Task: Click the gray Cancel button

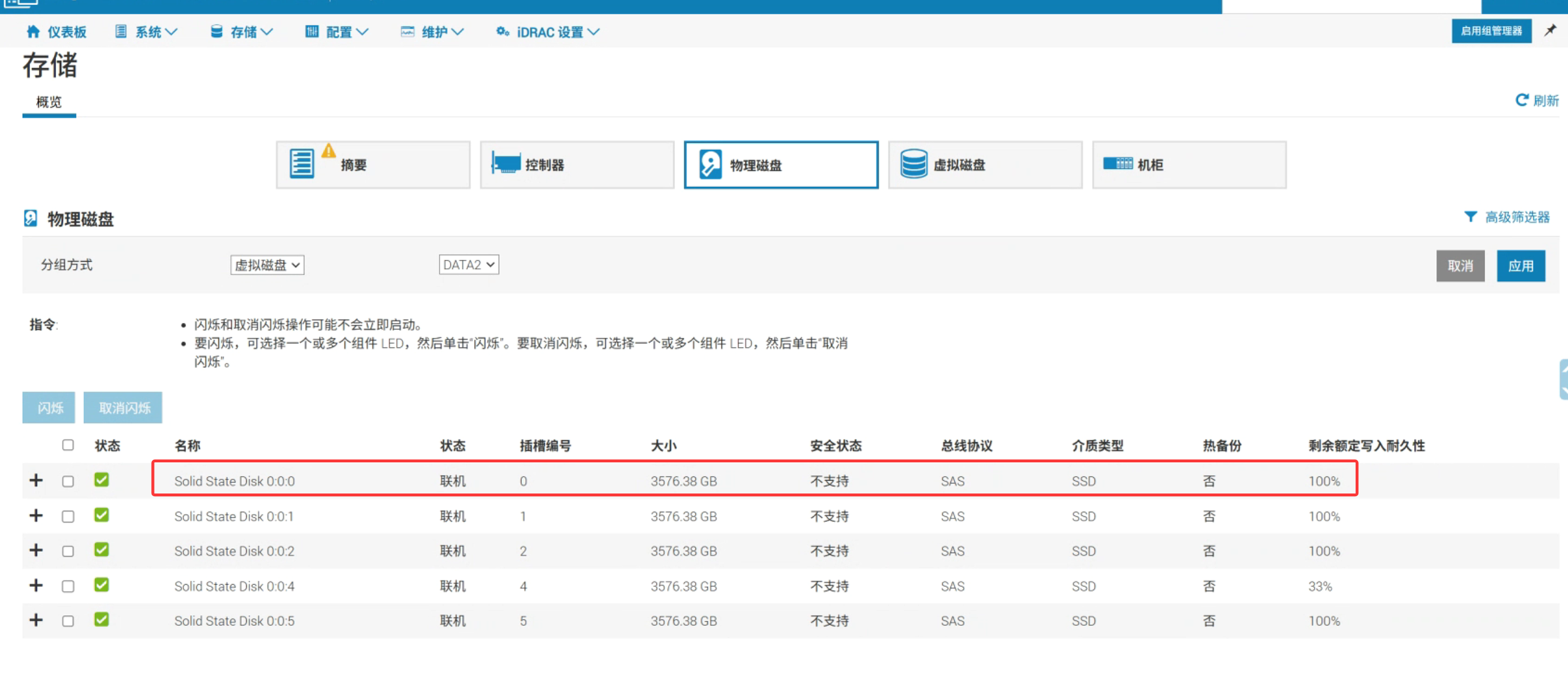Action: (1460, 266)
